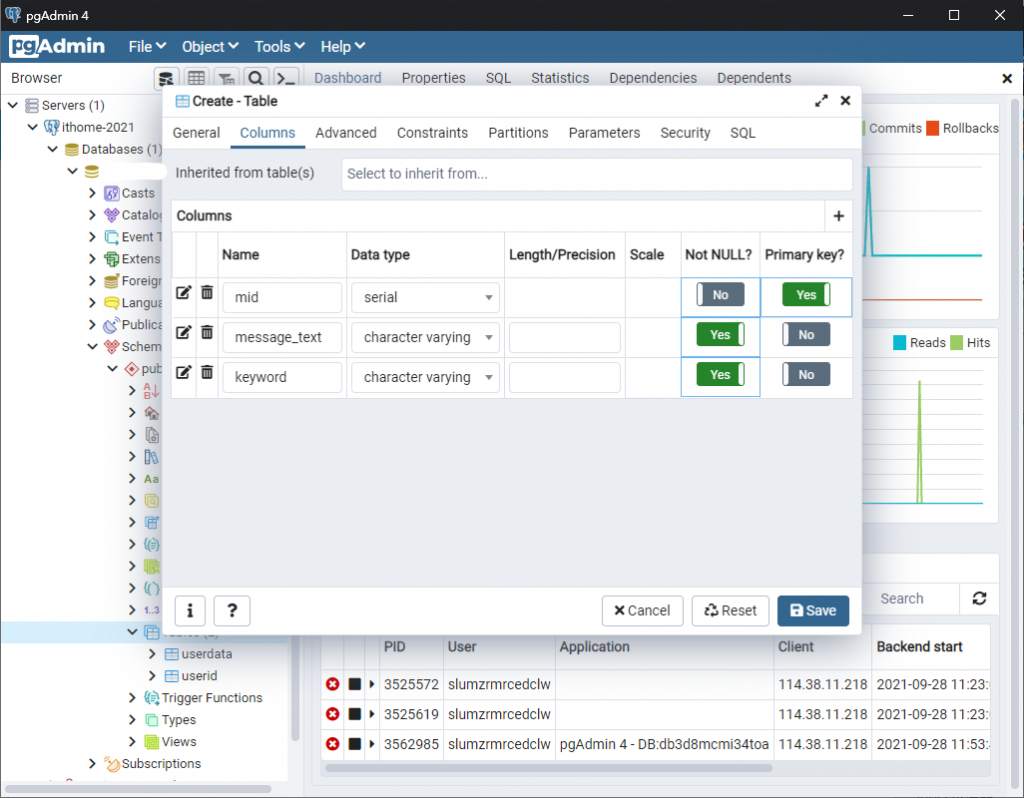The image size is (1024, 798).
Task: Delete the keyword column via trash icon
Action: (x=206, y=372)
